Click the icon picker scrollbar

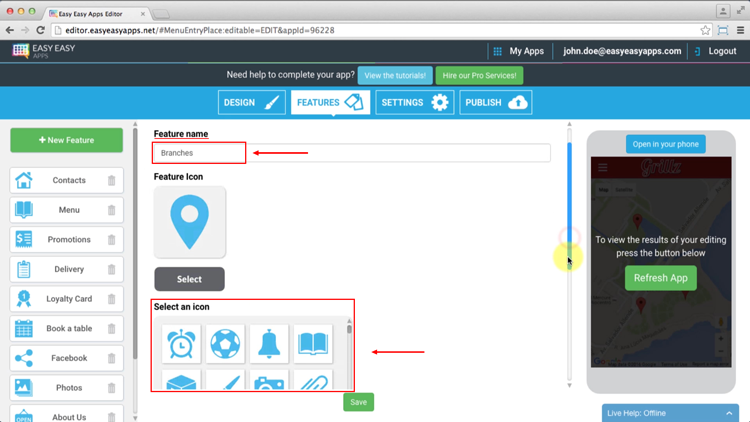(x=349, y=329)
